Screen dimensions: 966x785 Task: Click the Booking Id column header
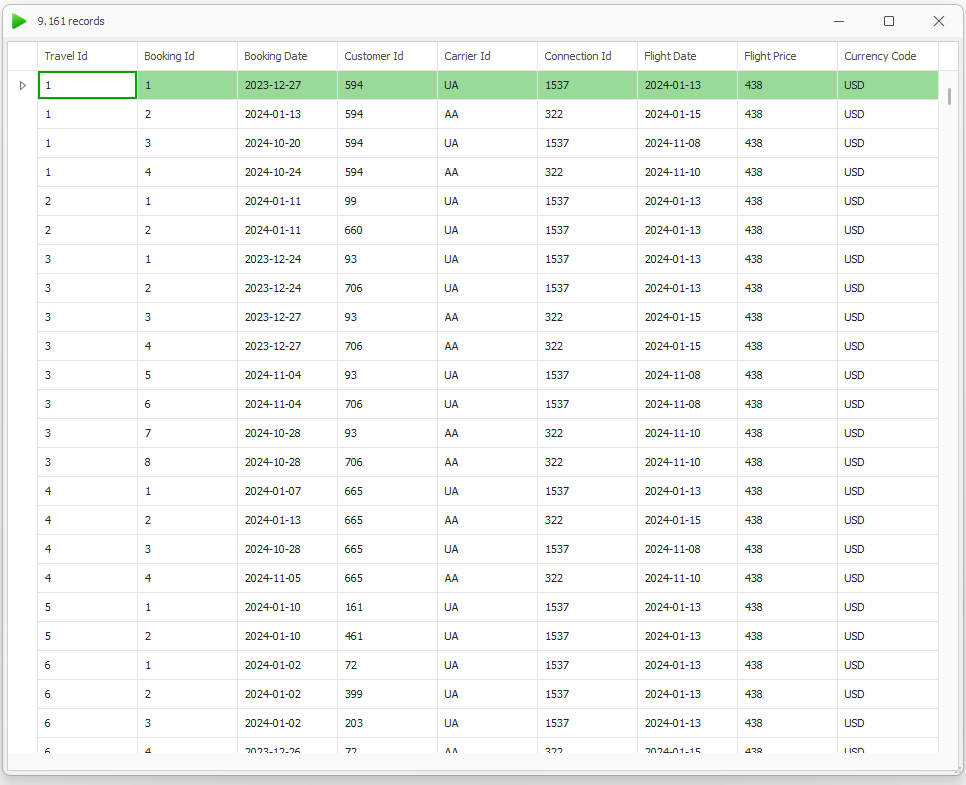187,56
